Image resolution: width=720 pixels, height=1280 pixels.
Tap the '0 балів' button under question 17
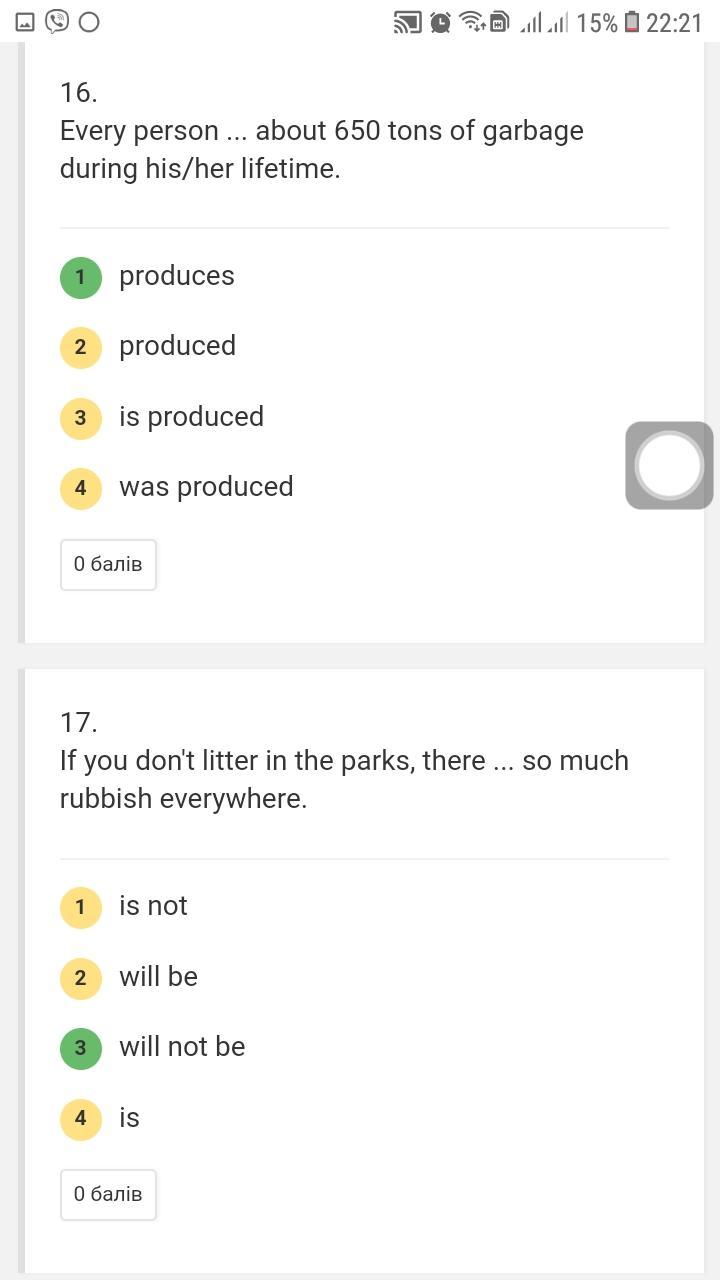[108, 1195]
